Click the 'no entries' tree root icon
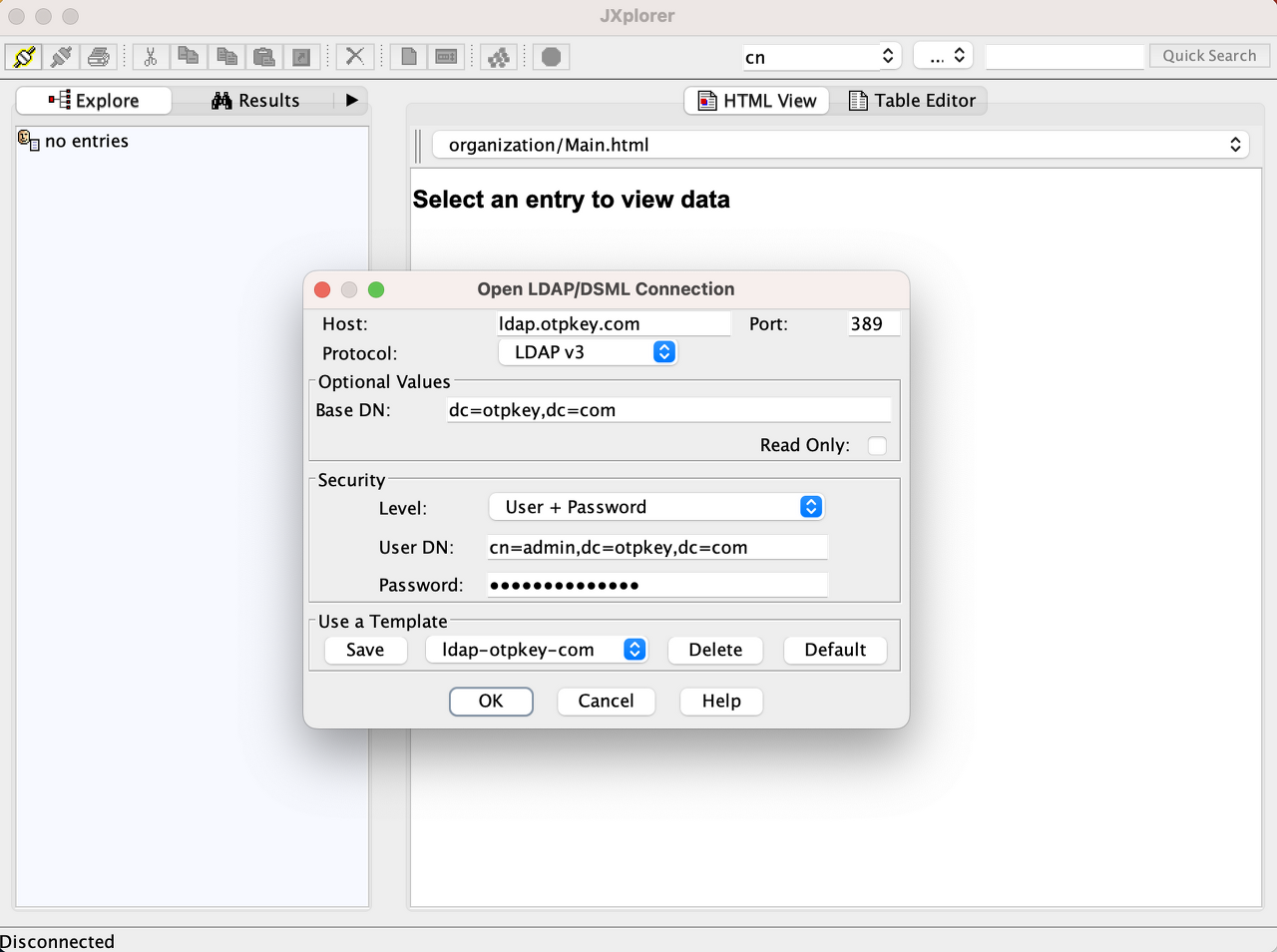 point(29,141)
